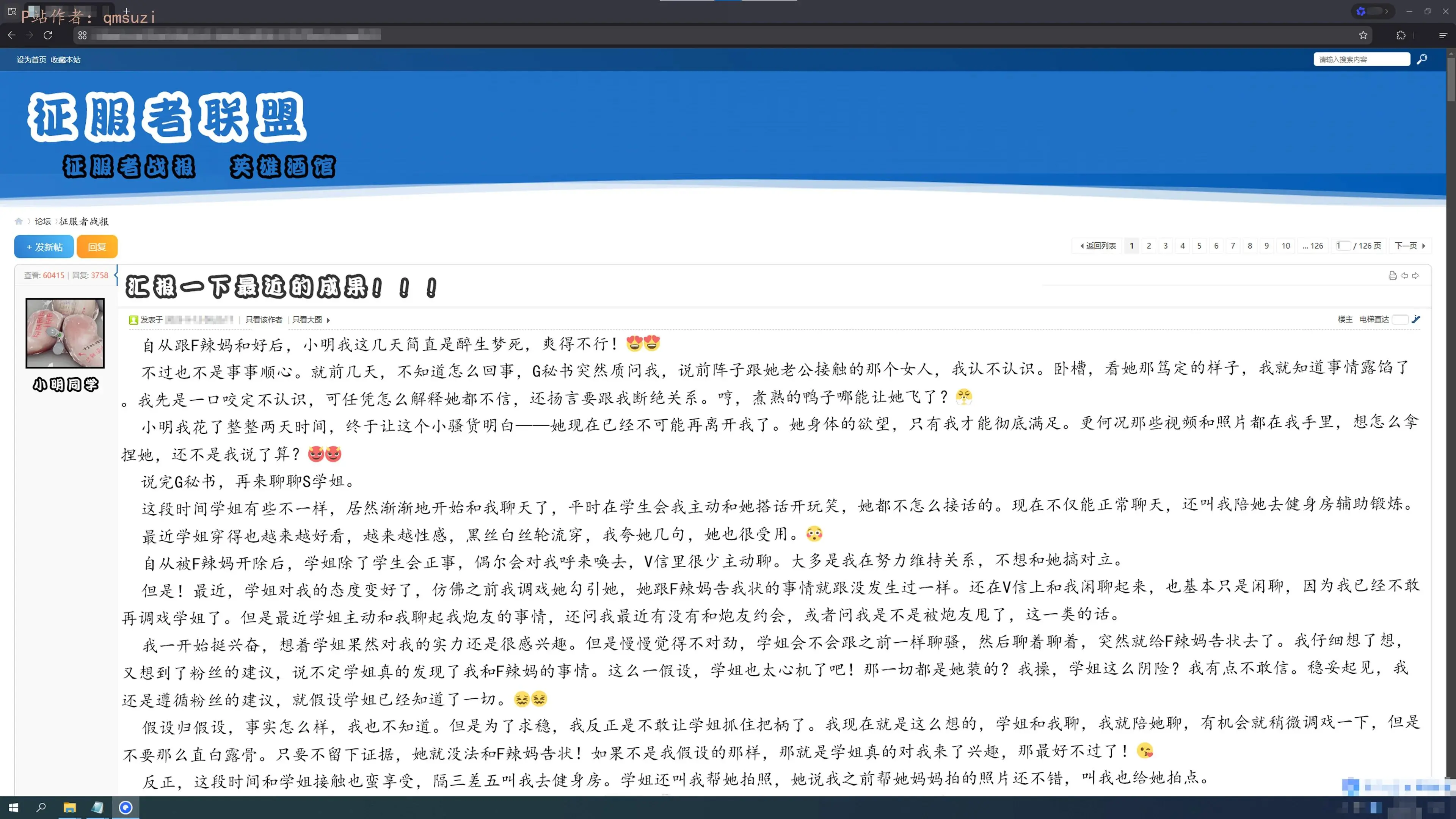Image resolution: width=1456 pixels, height=819 pixels.
Task: Click the browser forward arrow
Action: tap(30, 35)
